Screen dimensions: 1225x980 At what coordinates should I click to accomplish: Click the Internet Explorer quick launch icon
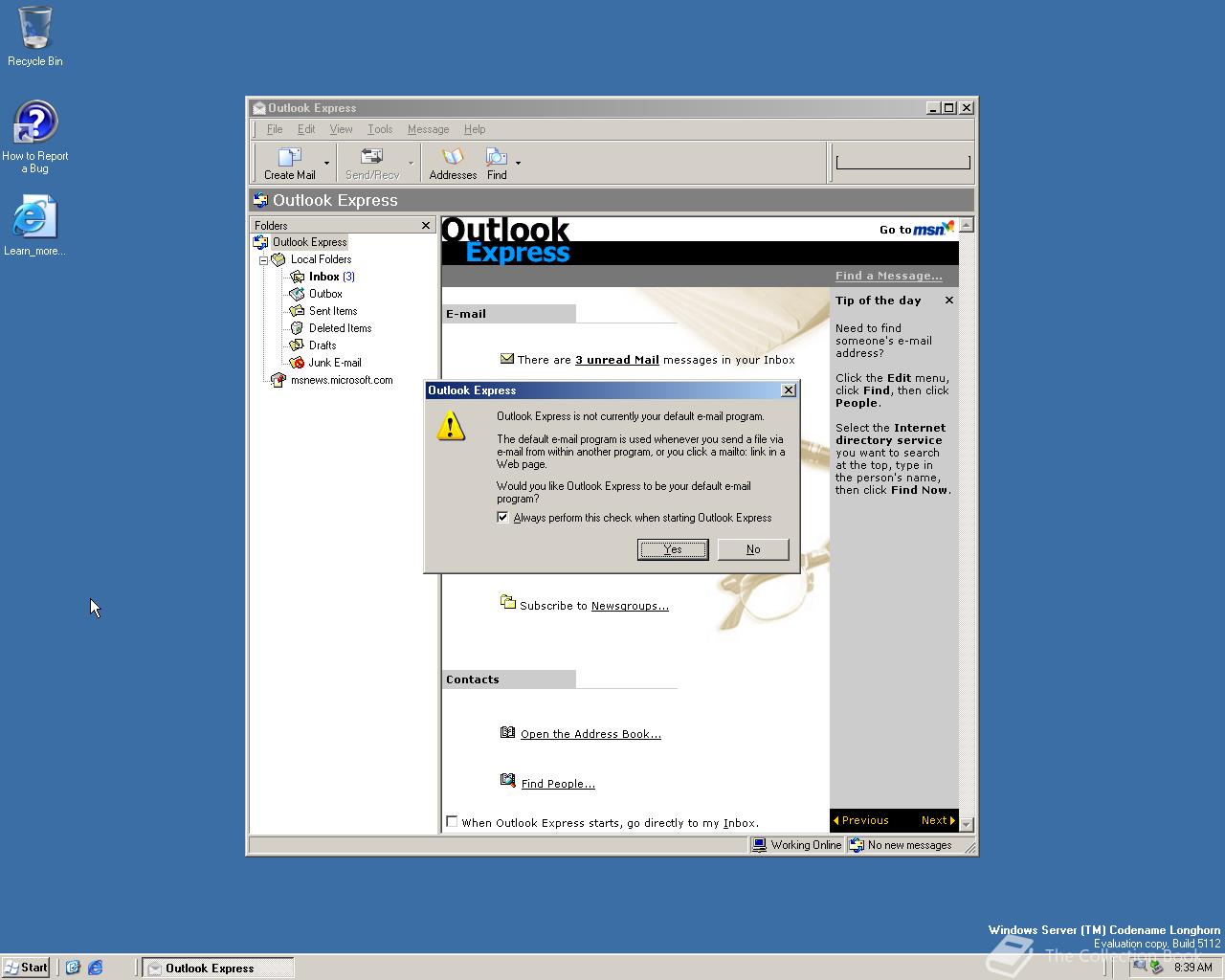pyautogui.click(x=96, y=968)
